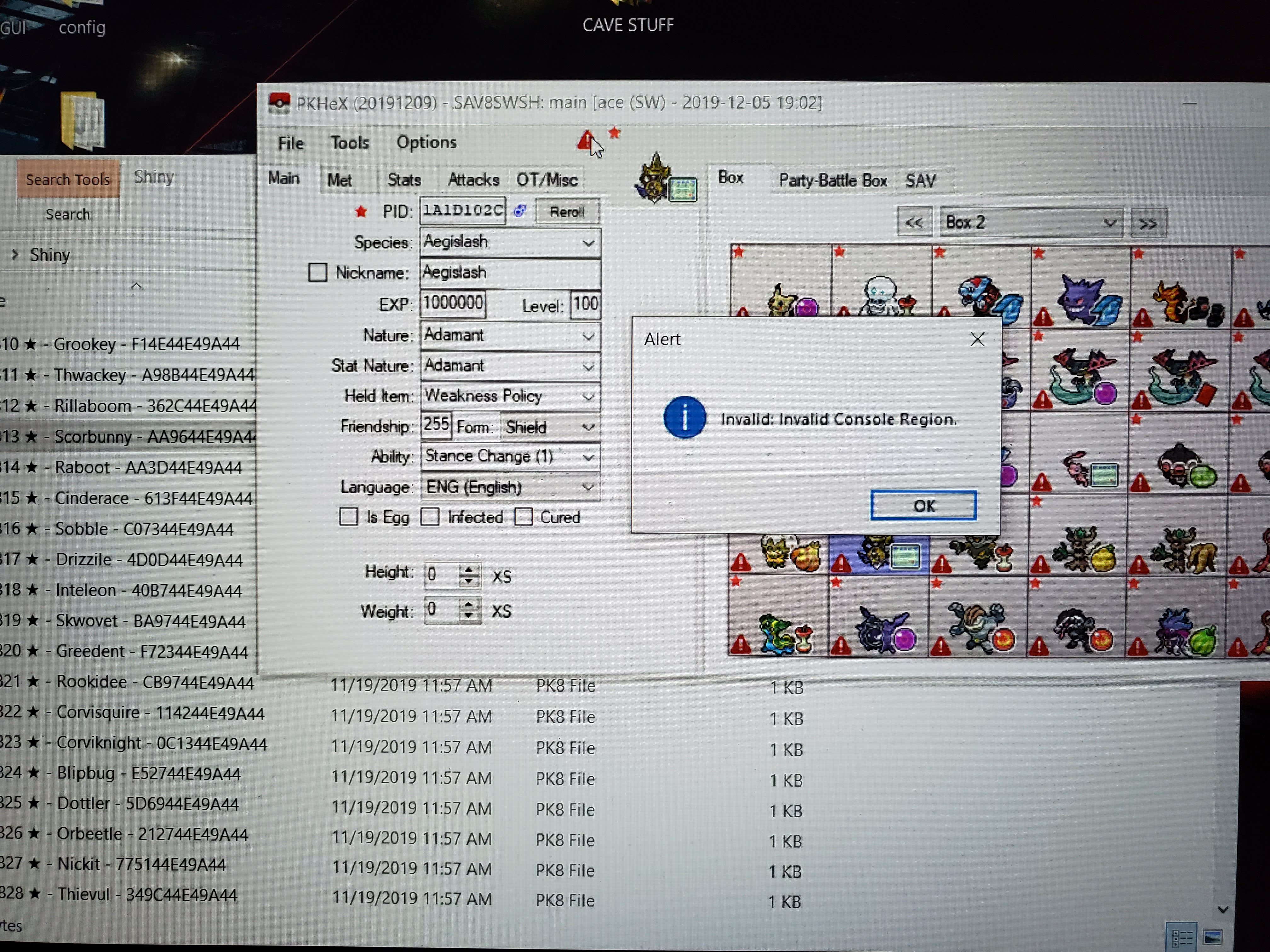Viewport: 1270px width, 952px height.
Task: Select the Box tab
Action: [x=731, y=177]
